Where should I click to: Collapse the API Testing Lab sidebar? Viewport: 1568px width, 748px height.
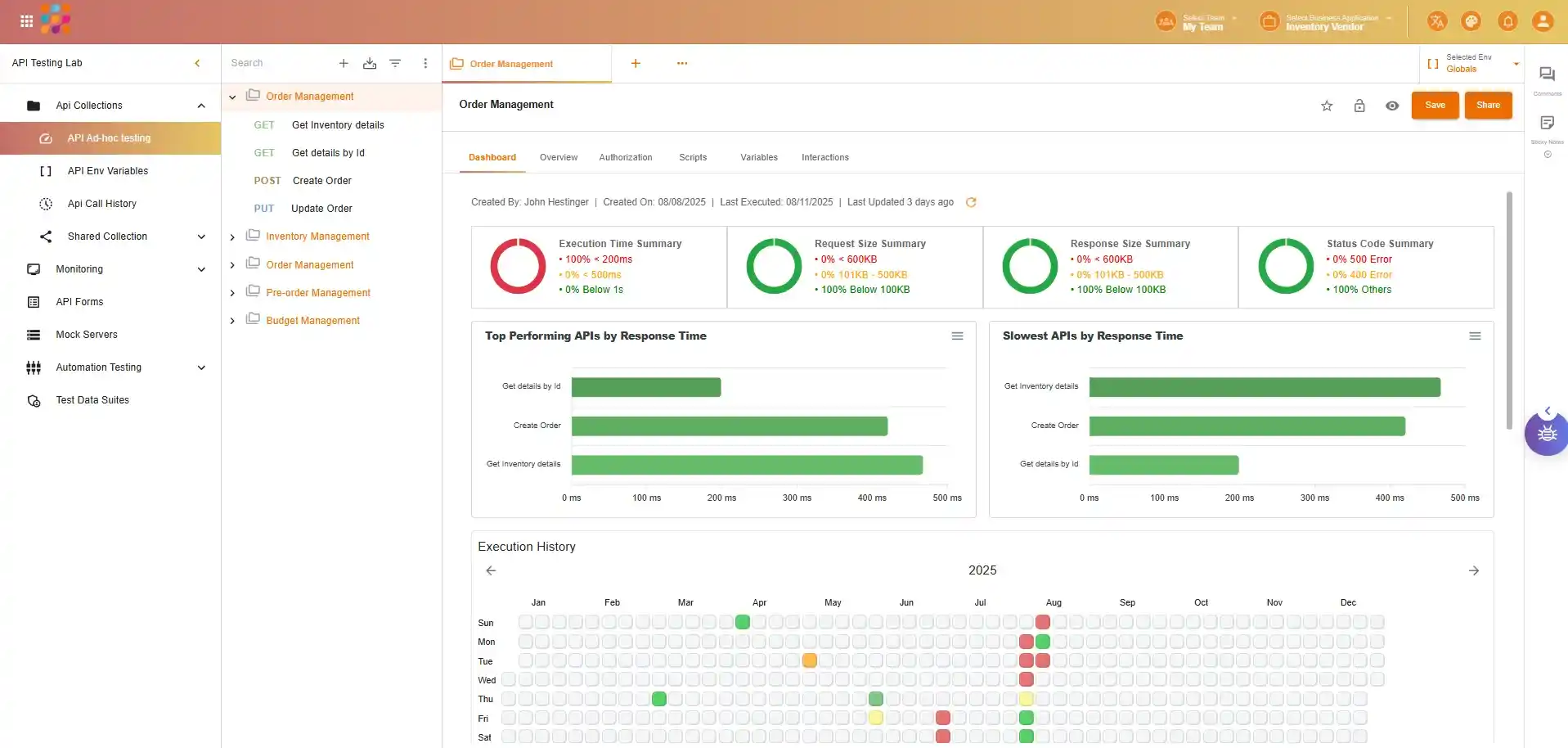click(197, 63)
